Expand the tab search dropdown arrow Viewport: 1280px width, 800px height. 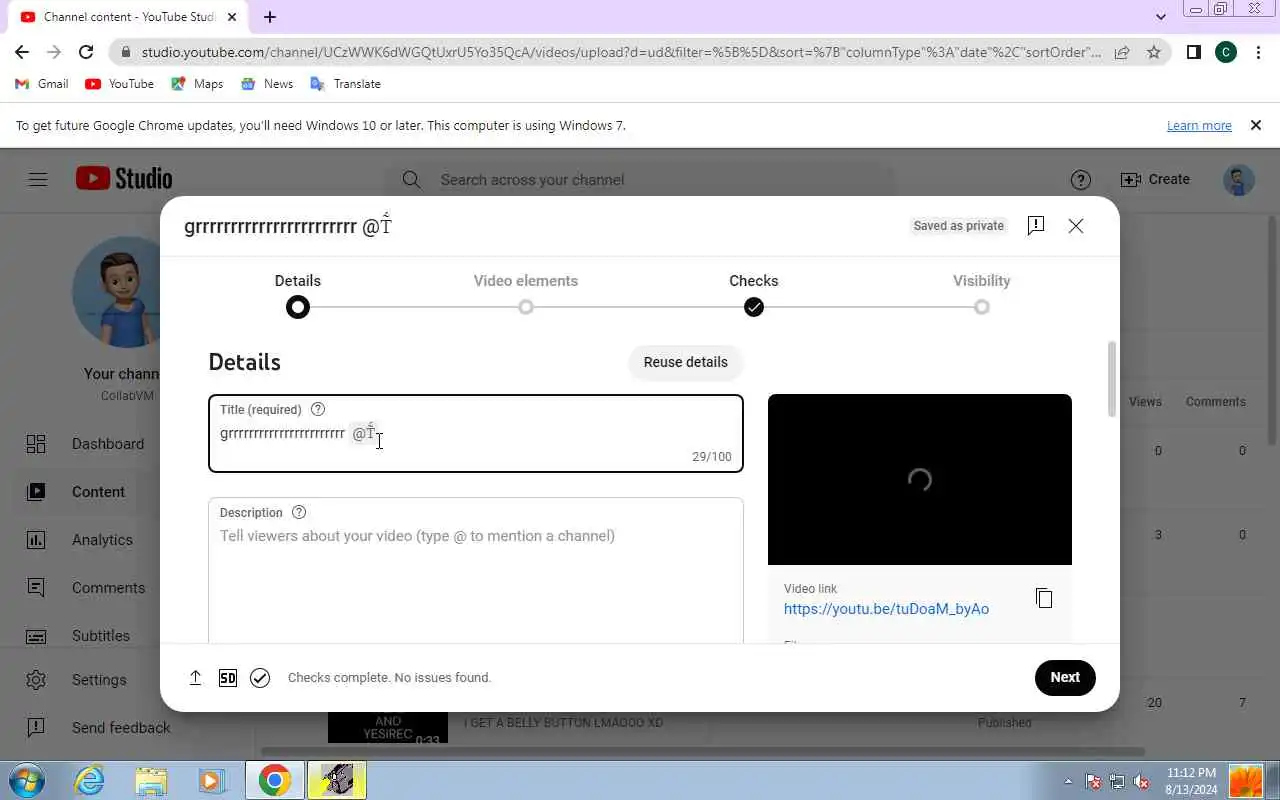click(x=1161, y=17)
